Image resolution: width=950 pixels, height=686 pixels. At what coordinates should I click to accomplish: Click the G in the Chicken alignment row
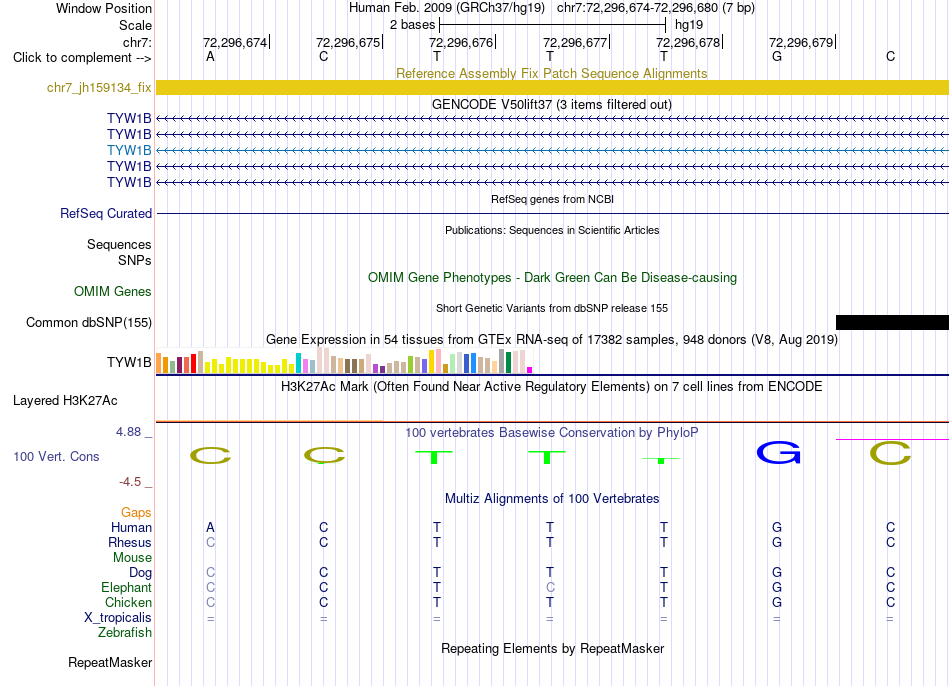coord(777,602)
